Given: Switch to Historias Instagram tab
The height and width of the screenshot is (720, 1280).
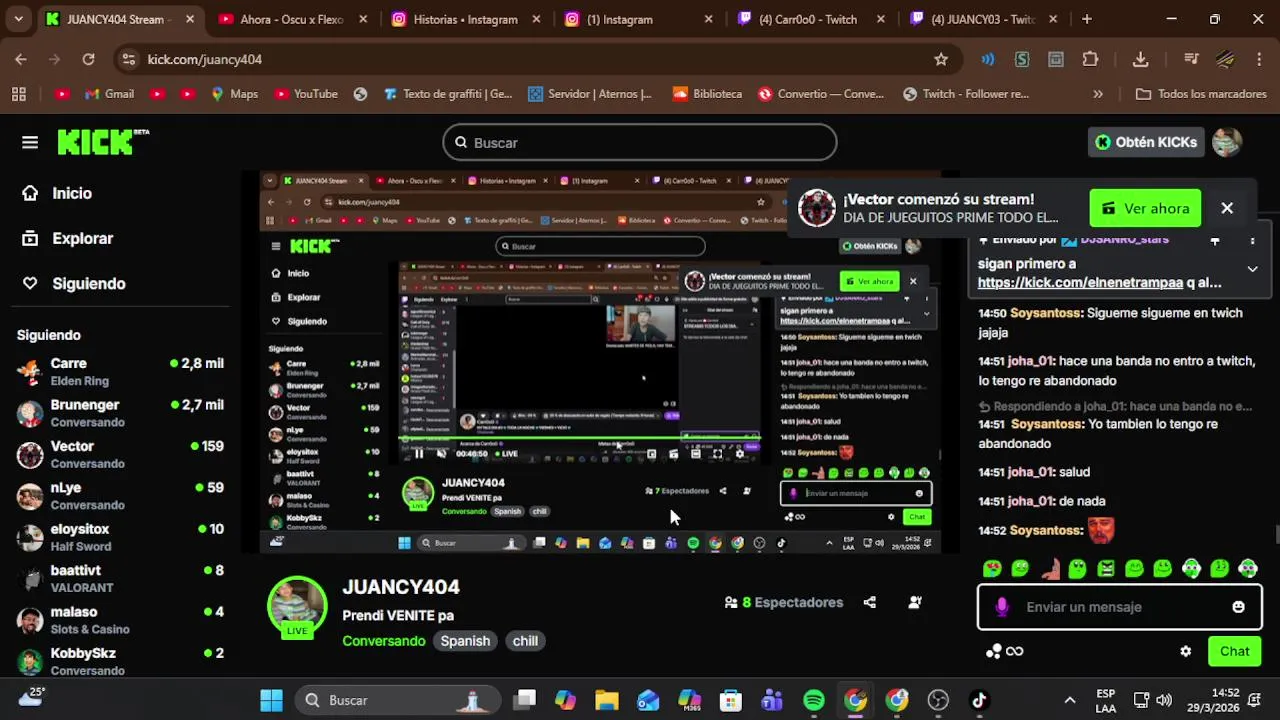Looking at the screenshot, I should [x=466, y=19].
